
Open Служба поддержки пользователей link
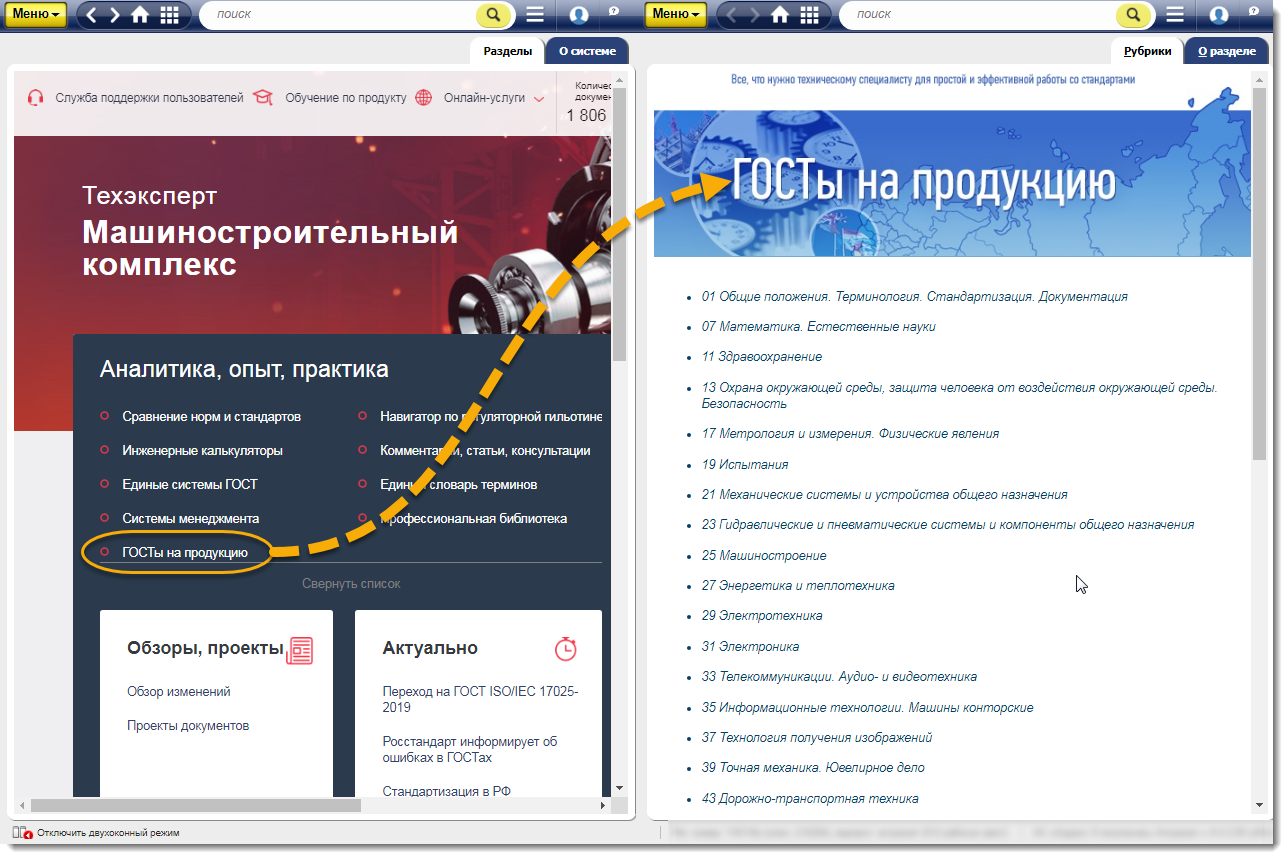click(x=150, y=98)
